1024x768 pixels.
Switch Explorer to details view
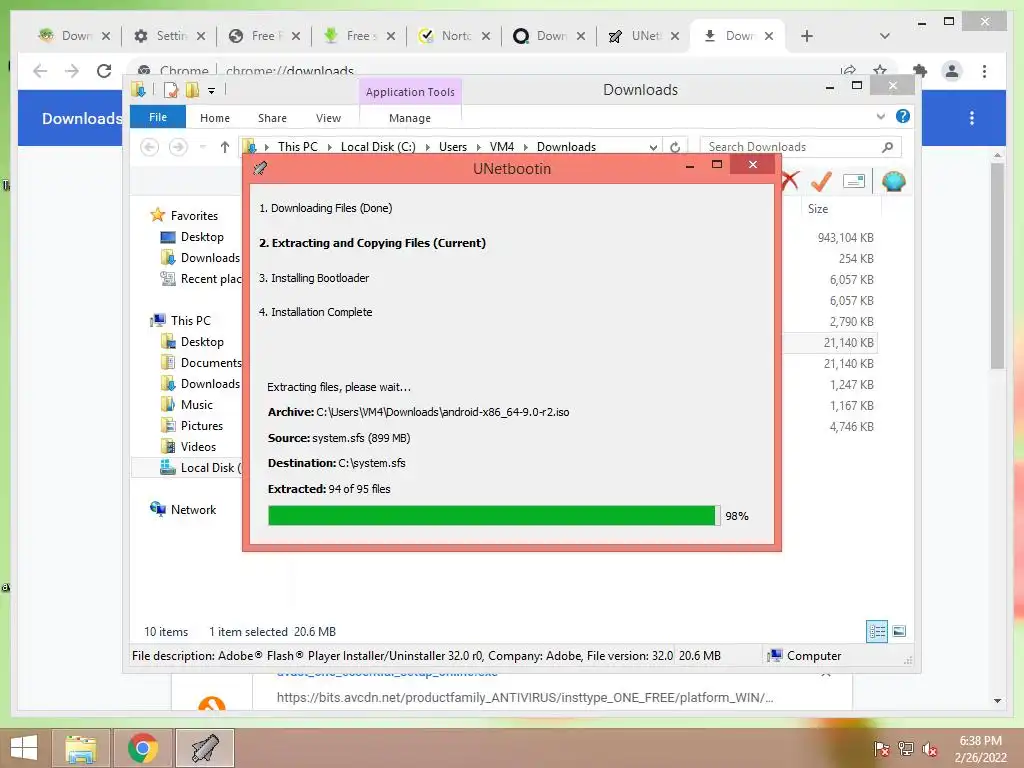pos(877,632)
